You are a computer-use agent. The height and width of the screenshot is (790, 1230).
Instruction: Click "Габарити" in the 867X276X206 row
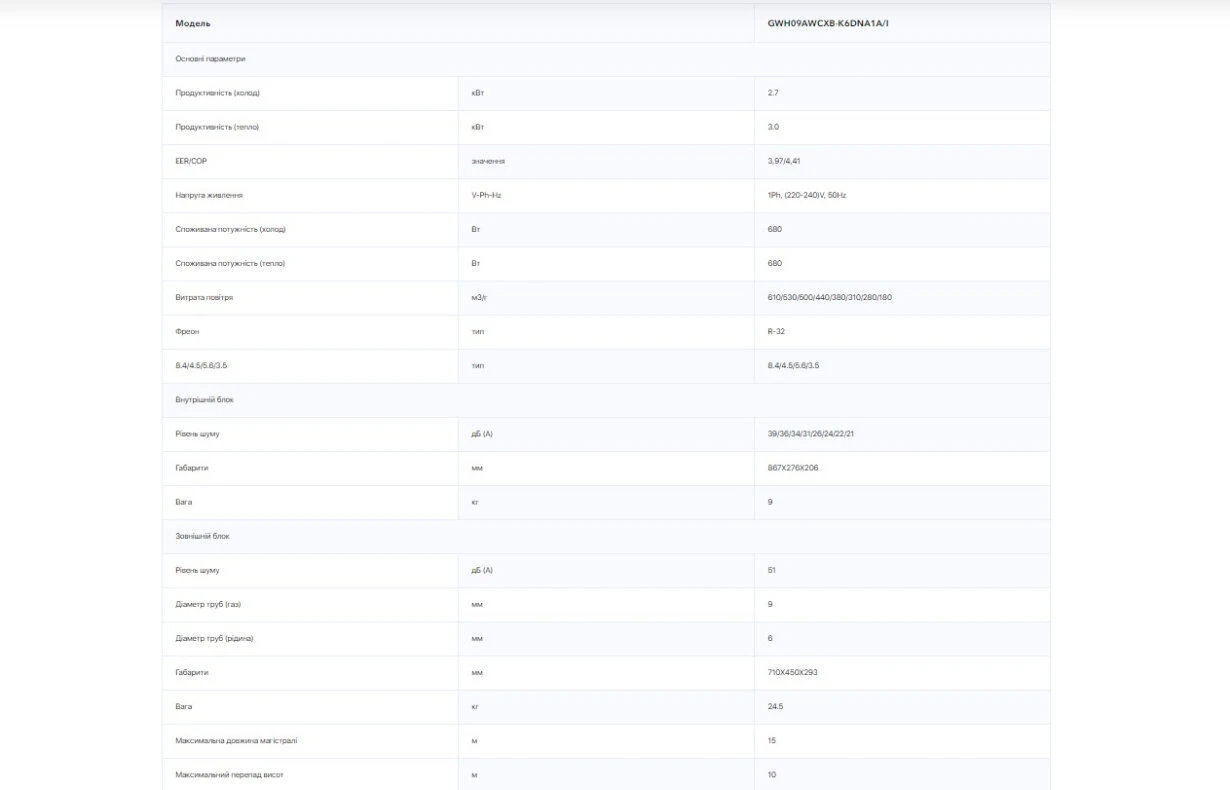coord(192,468)
